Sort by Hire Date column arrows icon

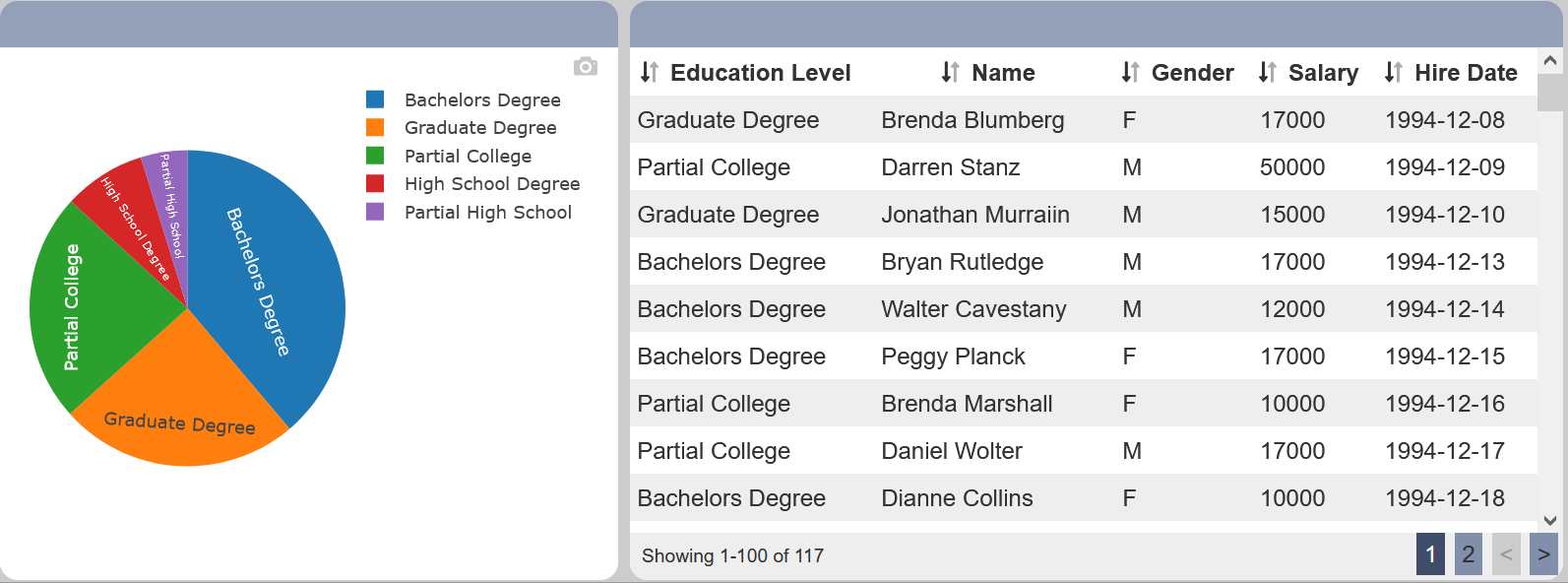point(1393,72)
